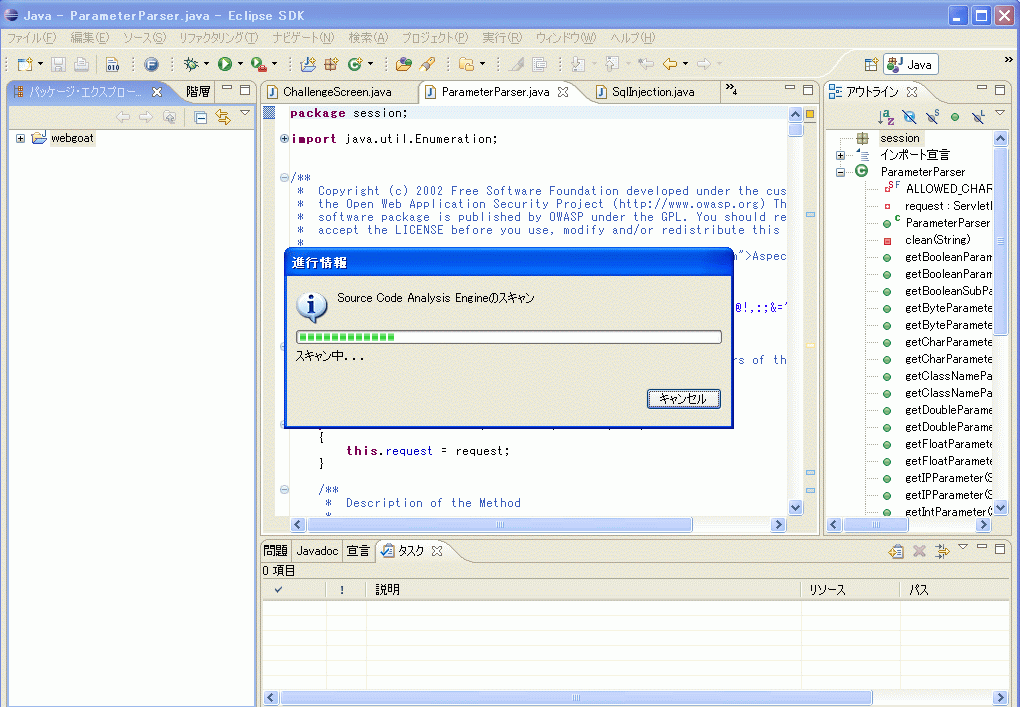Switch to the Javadoc tab
This screenshot has height=707, width=1020.
(317, 551)
